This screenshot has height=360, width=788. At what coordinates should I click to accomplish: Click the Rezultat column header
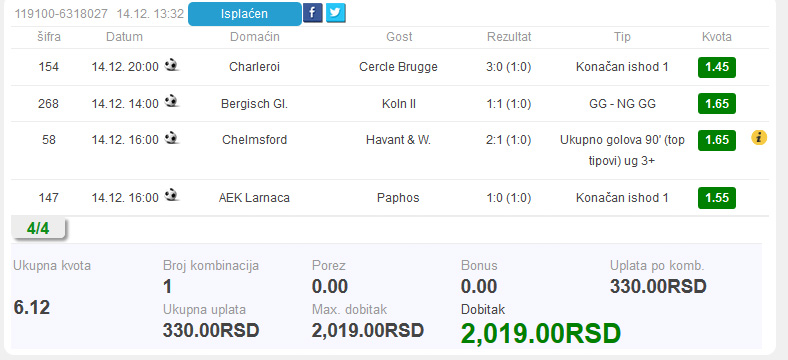pos(509,37)
